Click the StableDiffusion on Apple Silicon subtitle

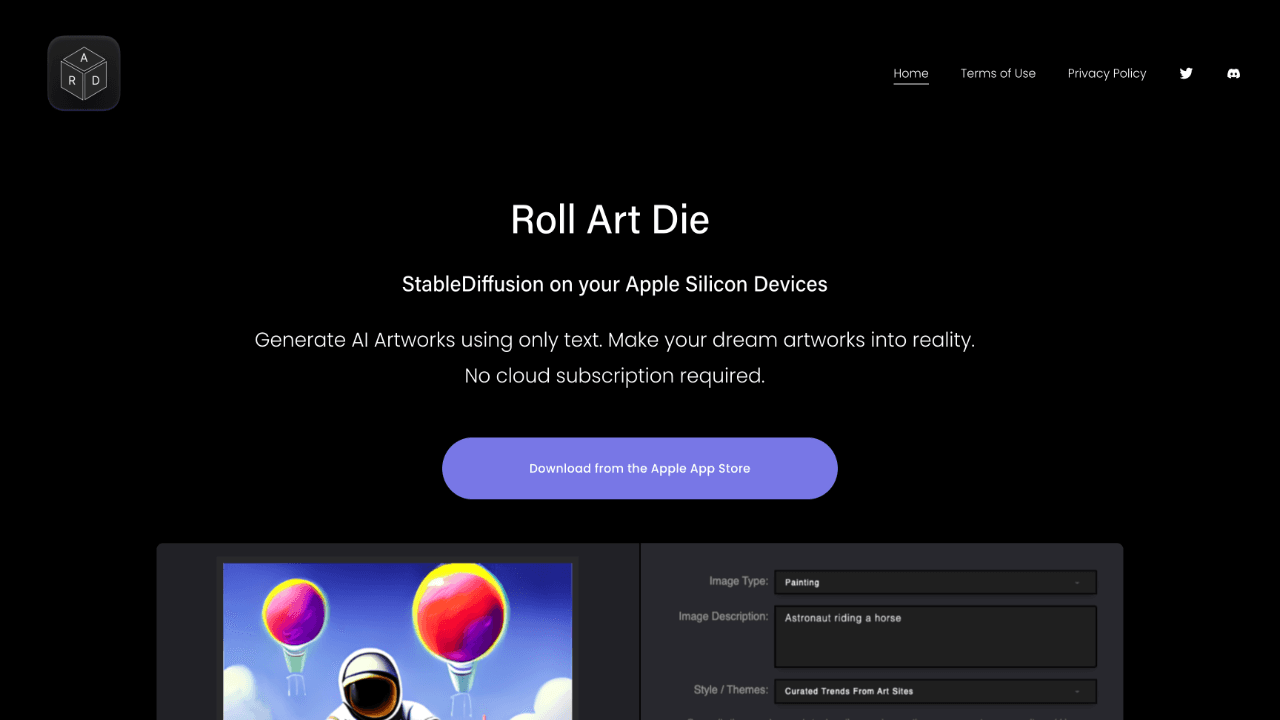click(614, 284)
